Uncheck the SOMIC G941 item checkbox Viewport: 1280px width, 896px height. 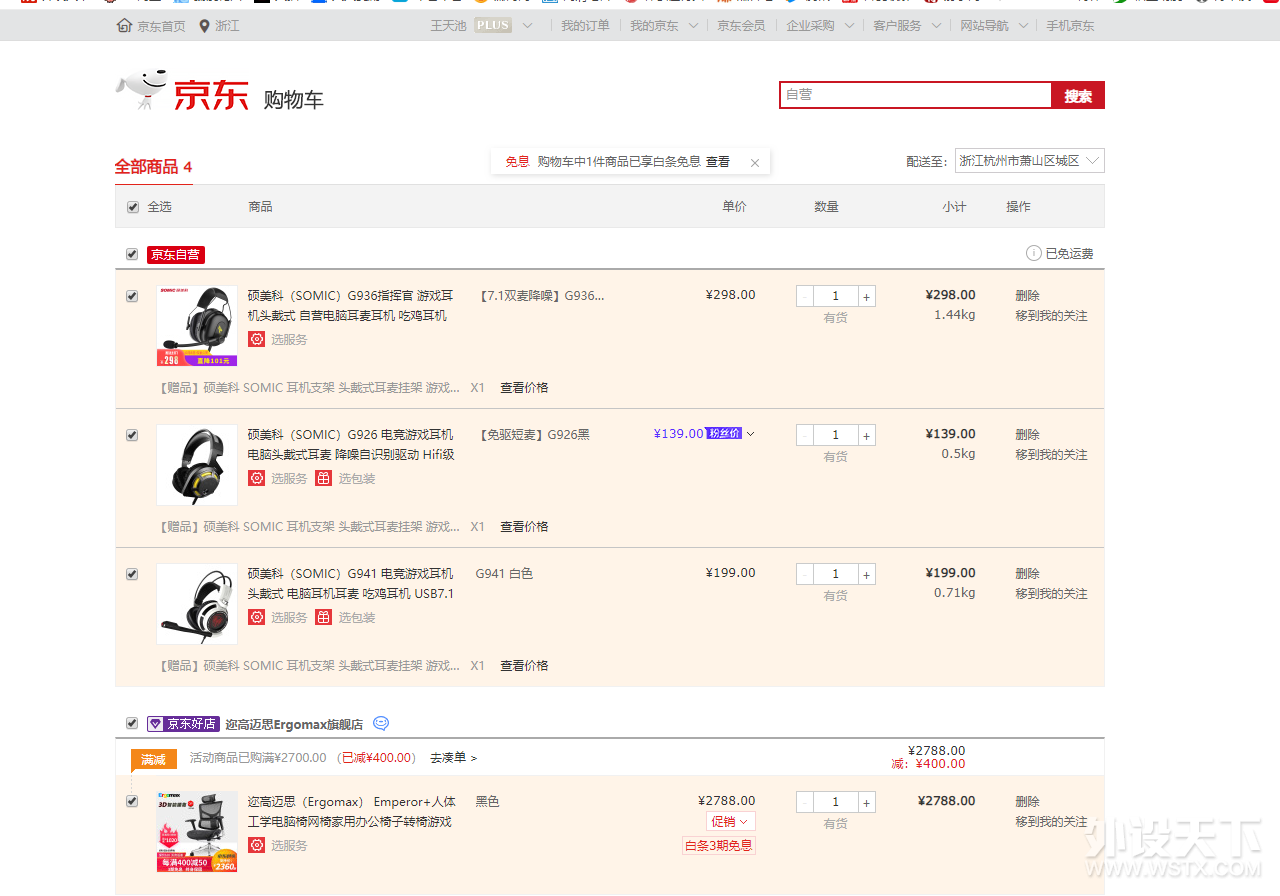pos(132,574)
